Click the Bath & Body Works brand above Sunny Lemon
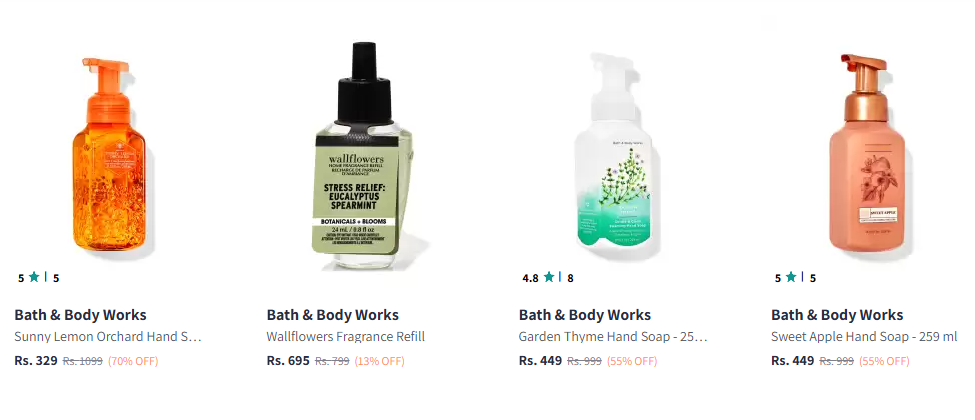The image size is (975, 420). click(x=80, y=315)
